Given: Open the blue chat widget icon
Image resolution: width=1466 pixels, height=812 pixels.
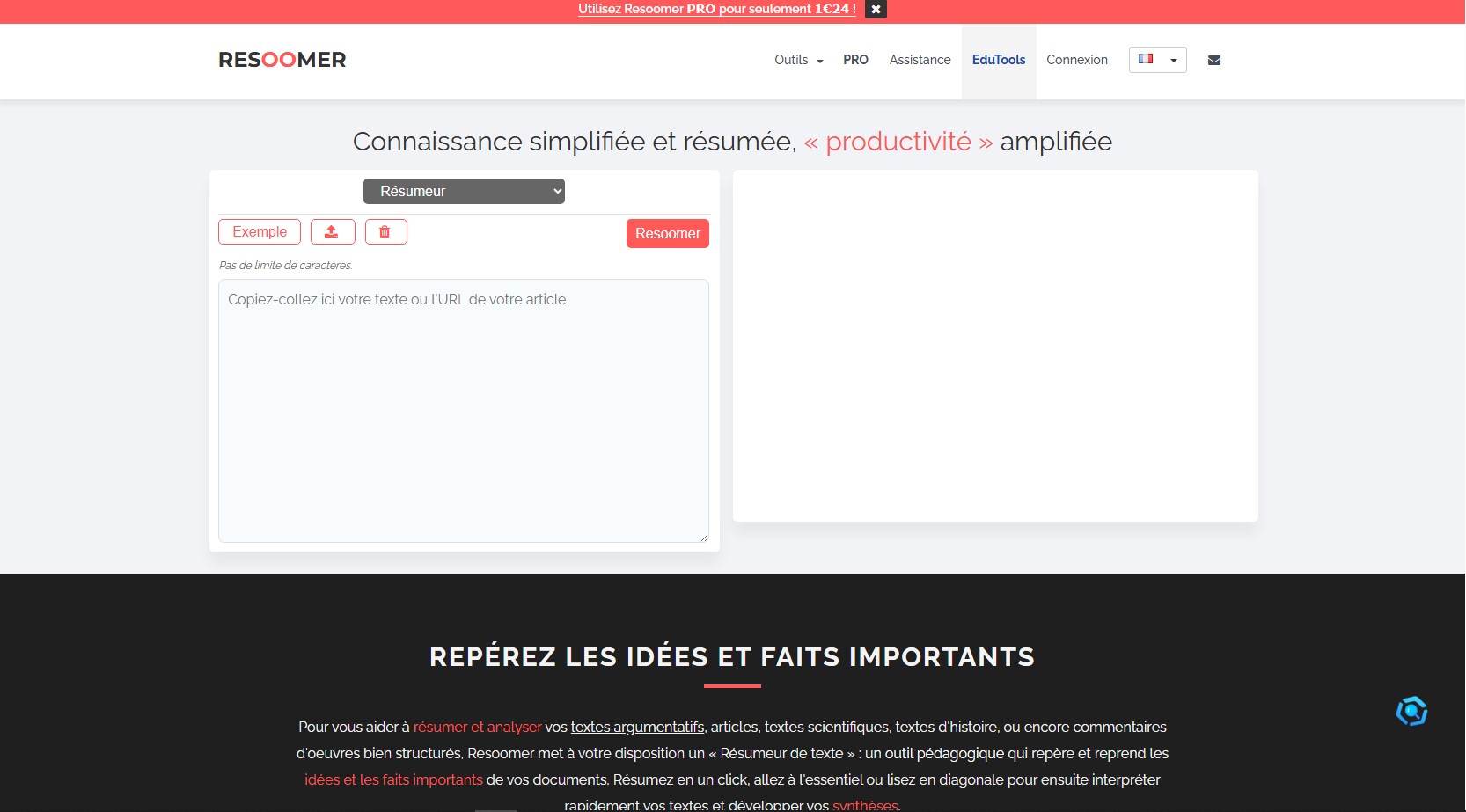Looking at the screenshot, I should pos(1411,711).
